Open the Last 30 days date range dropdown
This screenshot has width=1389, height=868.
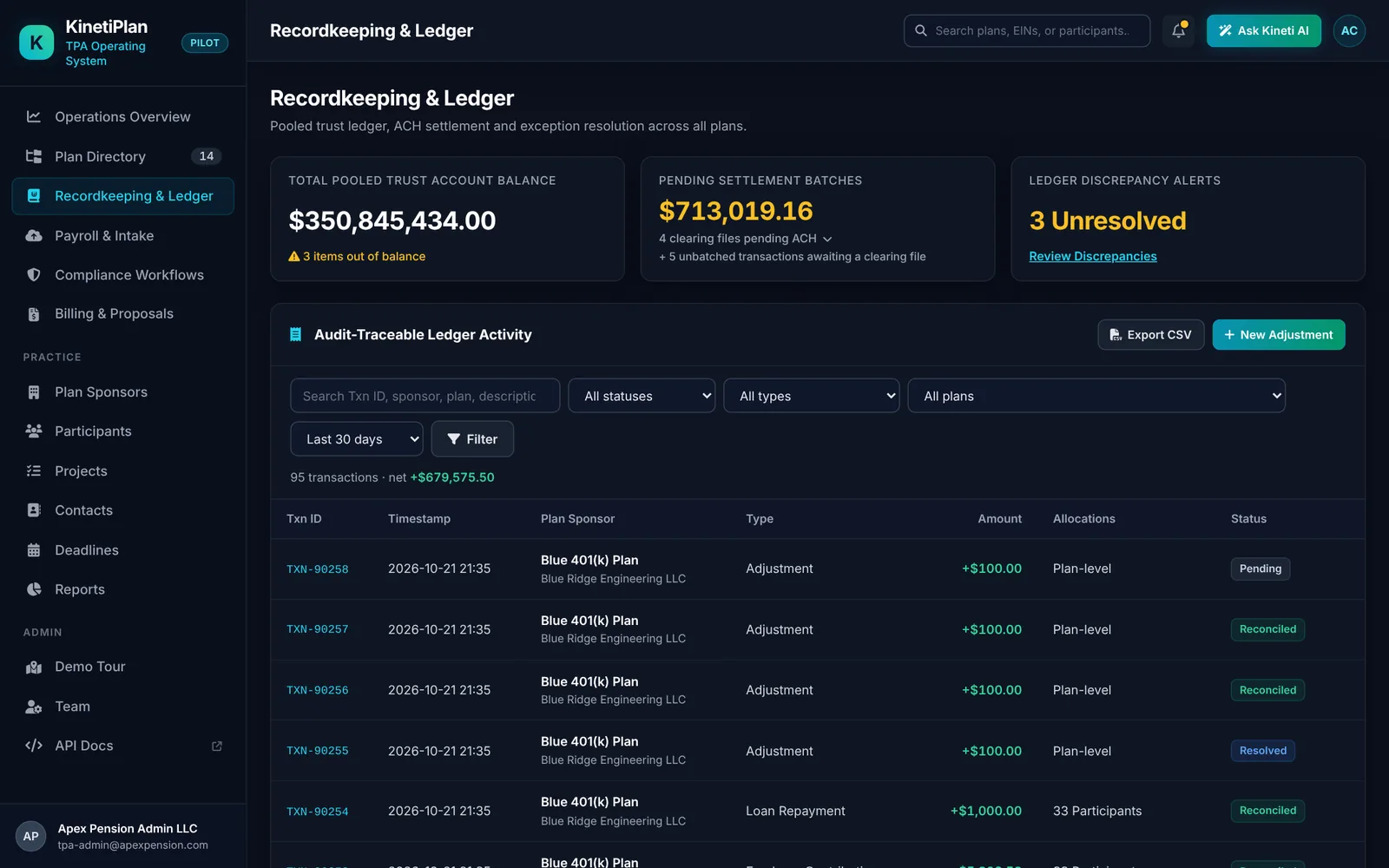click(x=357, y=439)
